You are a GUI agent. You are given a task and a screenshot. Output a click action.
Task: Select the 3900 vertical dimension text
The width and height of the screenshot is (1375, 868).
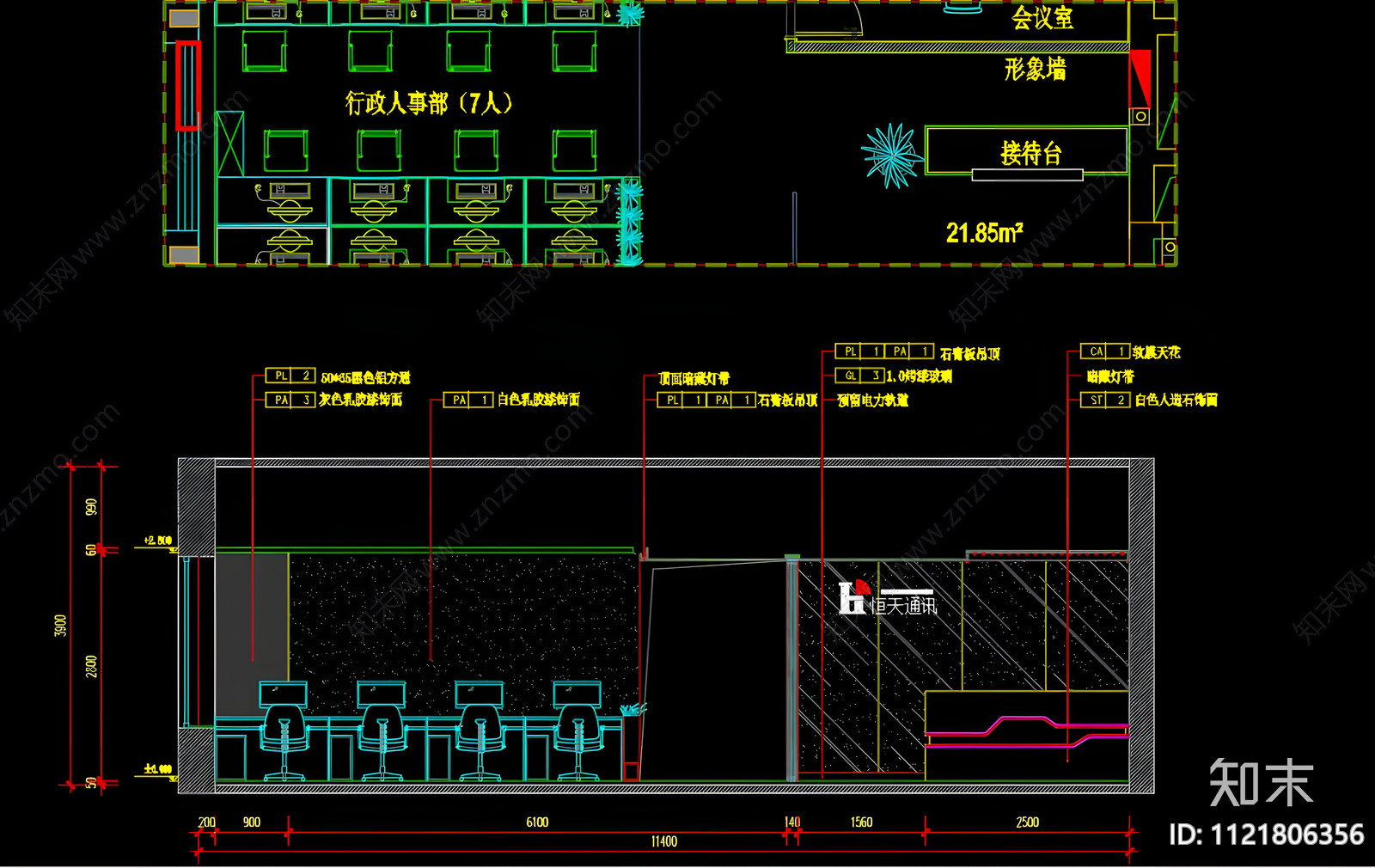pyautogui.click(x=60, y=626)
